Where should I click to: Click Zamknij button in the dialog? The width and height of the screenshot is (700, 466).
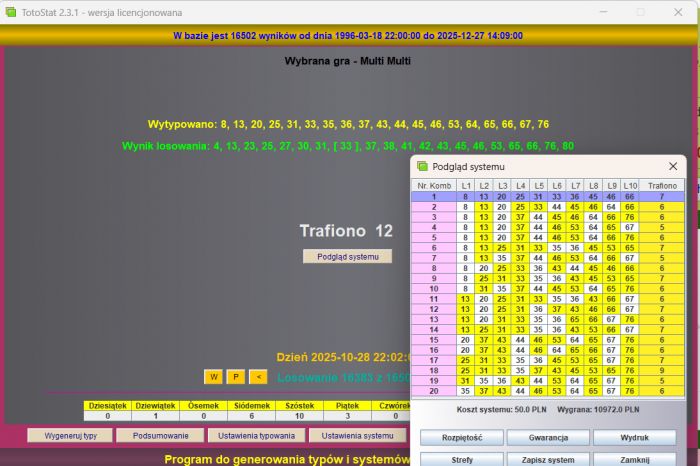tap(634, 459)
